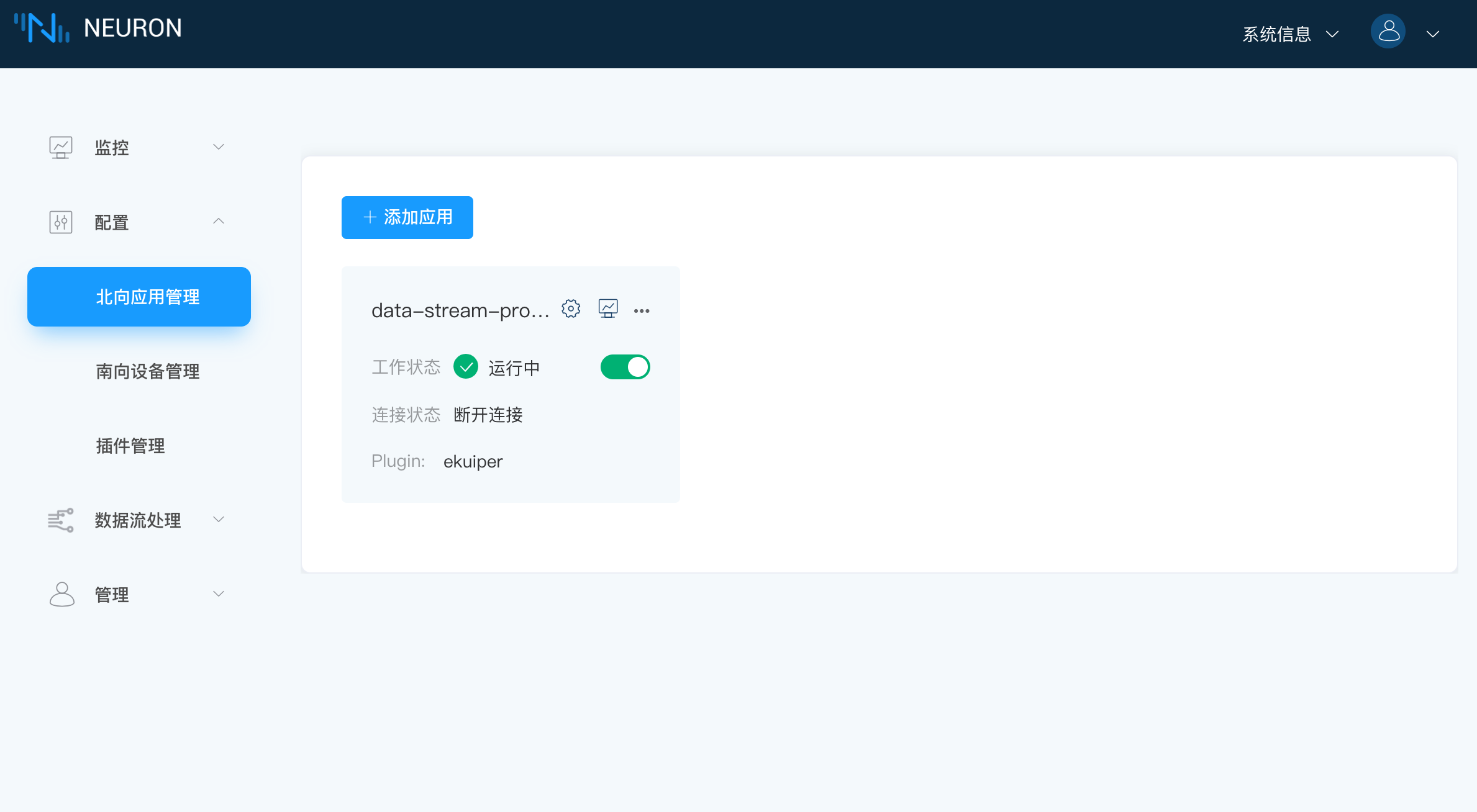The width and height of the screenshot is (1477, 812).
Task: Open the 系统信息 dropdown
Action: (x=1290, y=34)
